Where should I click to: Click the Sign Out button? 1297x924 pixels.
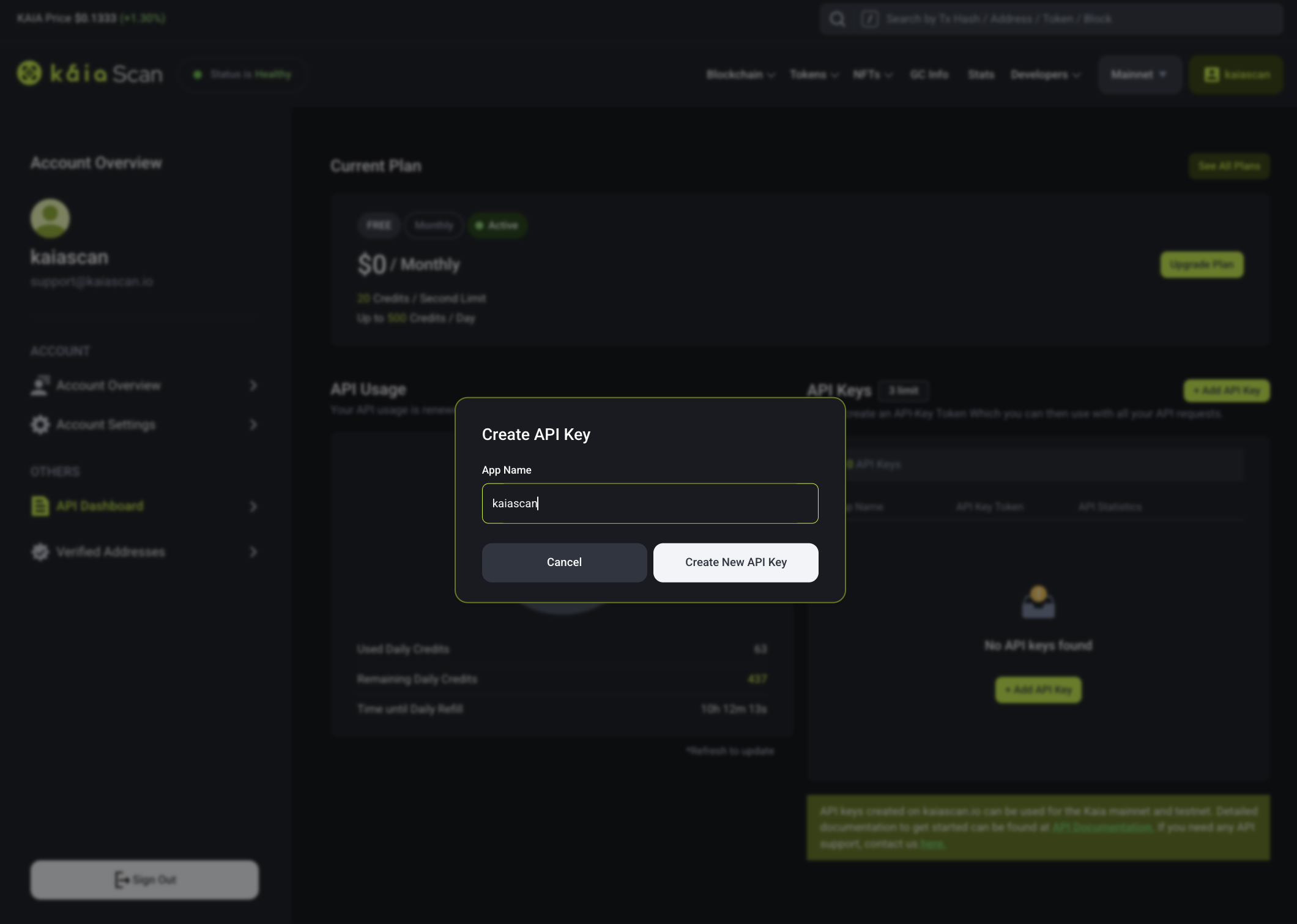coord(144,880)
